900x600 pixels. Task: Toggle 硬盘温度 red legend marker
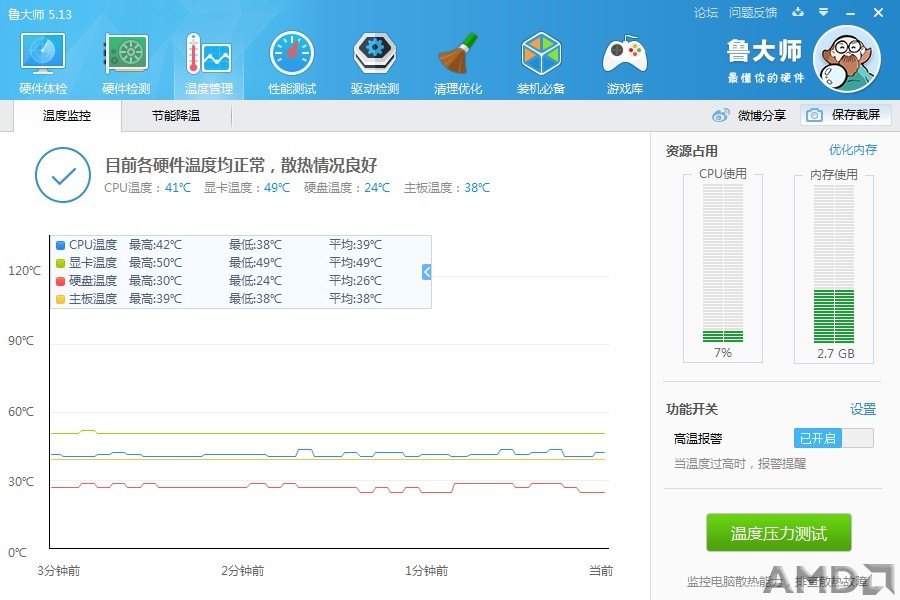(60, 281)
